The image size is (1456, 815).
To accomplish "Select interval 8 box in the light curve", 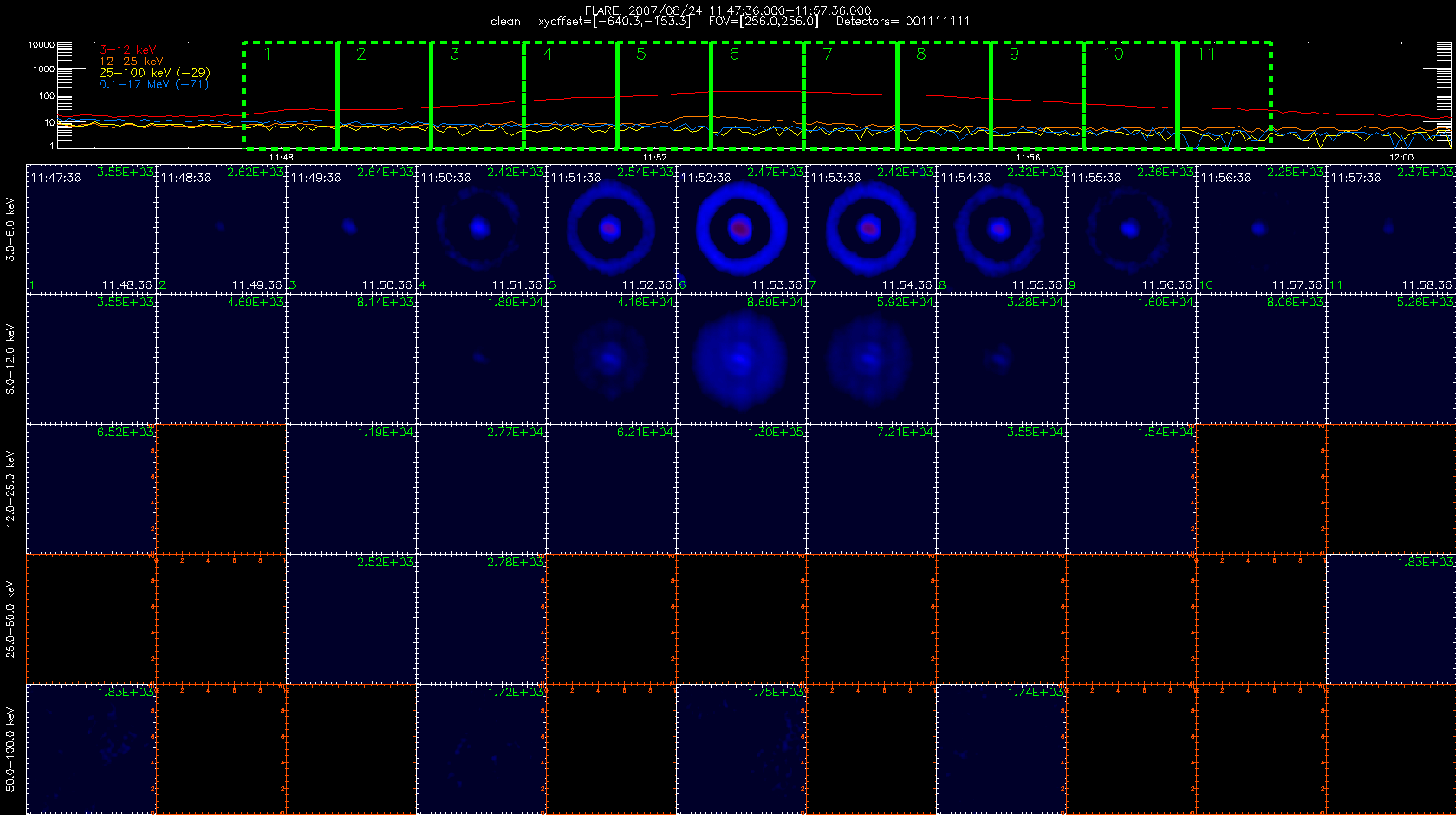I will click(945, 95).
